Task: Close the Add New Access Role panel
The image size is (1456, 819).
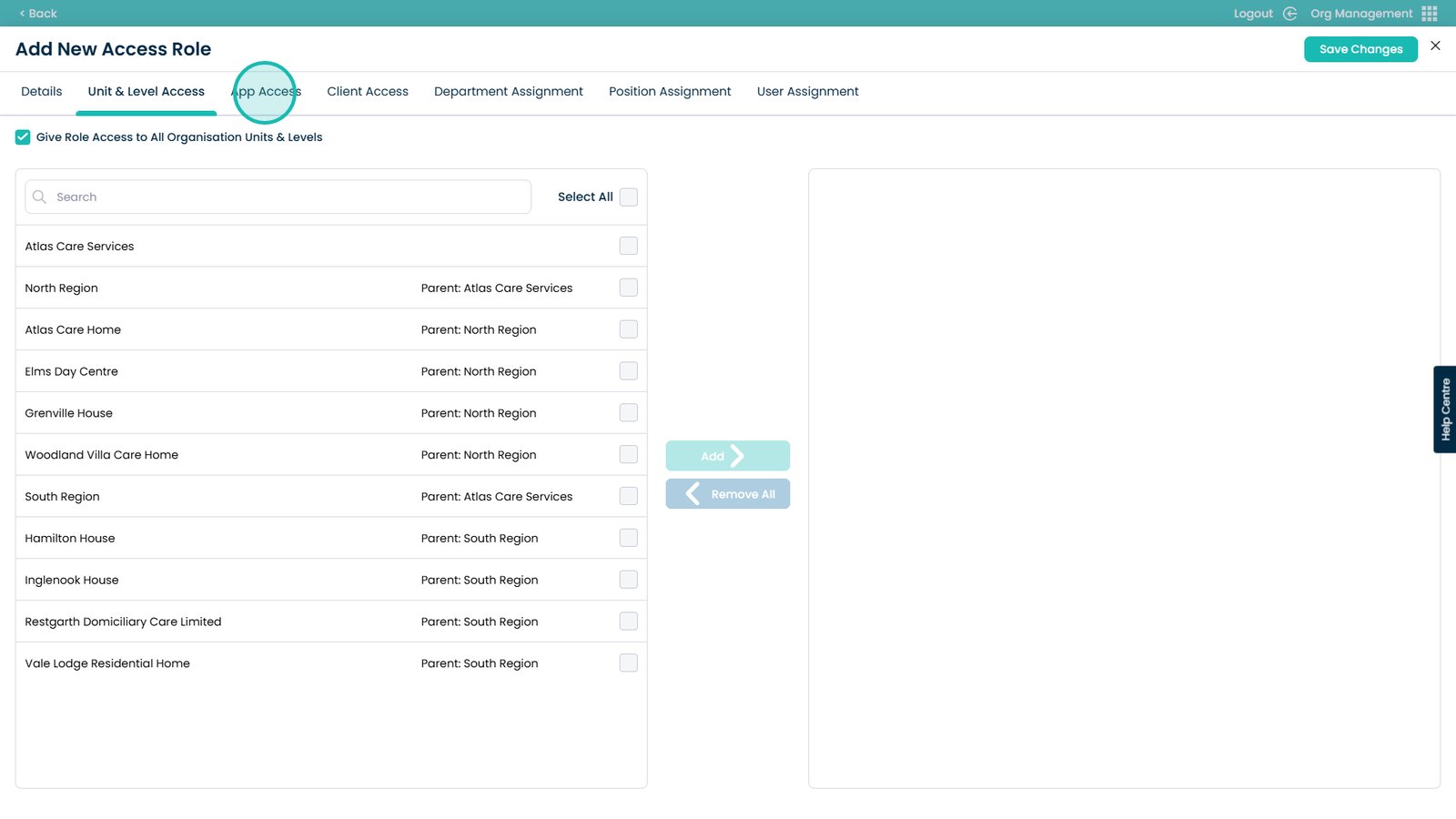Action: 1435,45
